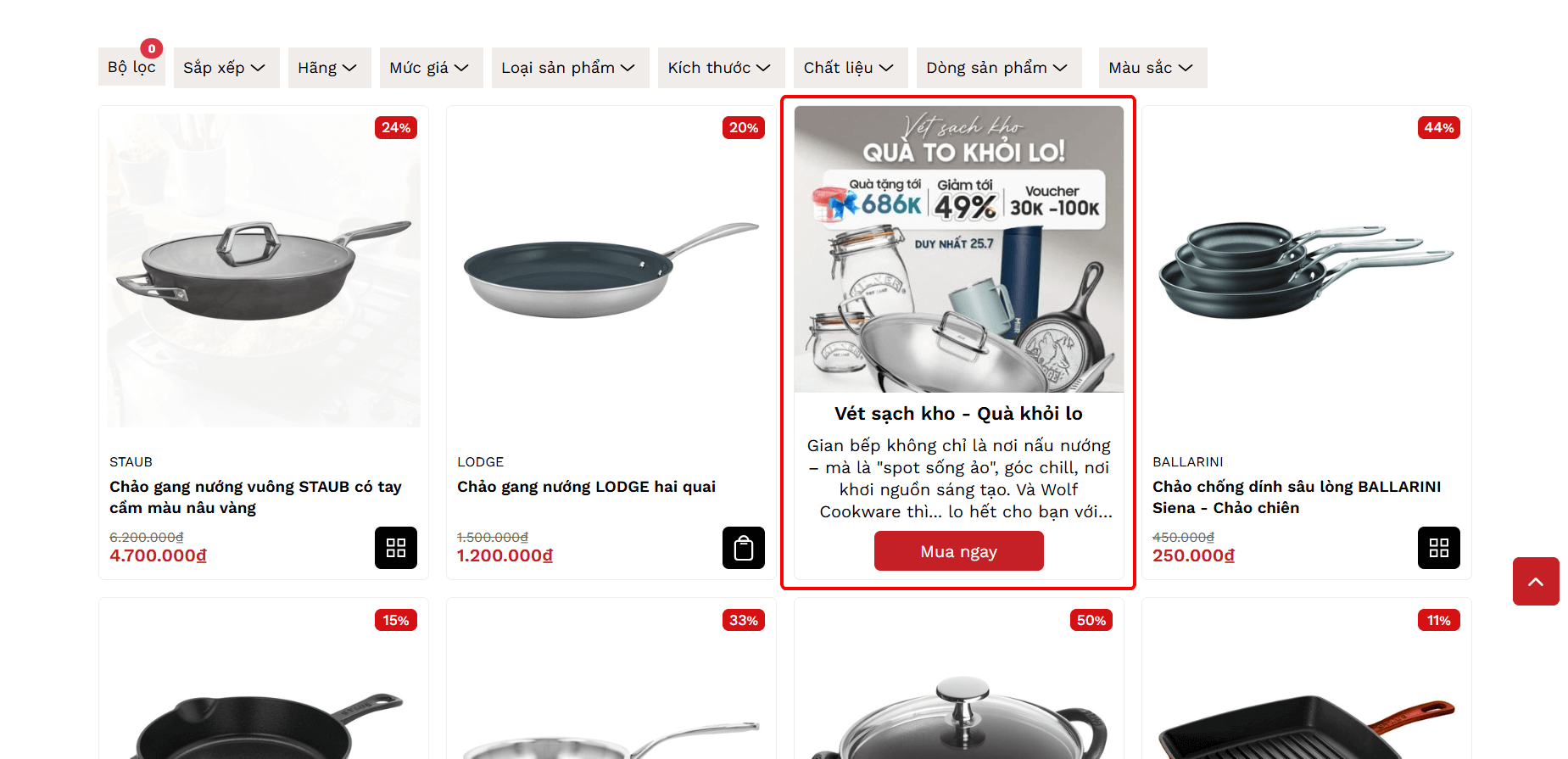Viewport: 1568px width, 759px height.
Task: Click the 50% discount badge on glass-lid pot
Action: tap(1091, 621)
